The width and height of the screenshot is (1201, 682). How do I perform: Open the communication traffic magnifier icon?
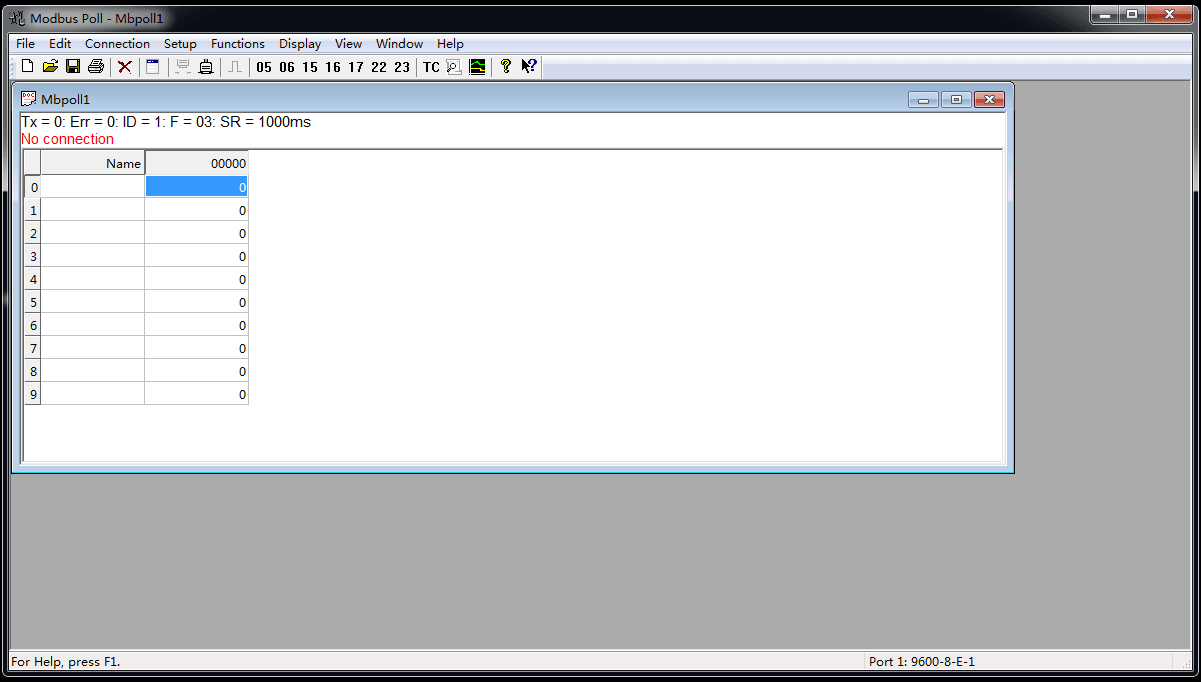point(454,67)
